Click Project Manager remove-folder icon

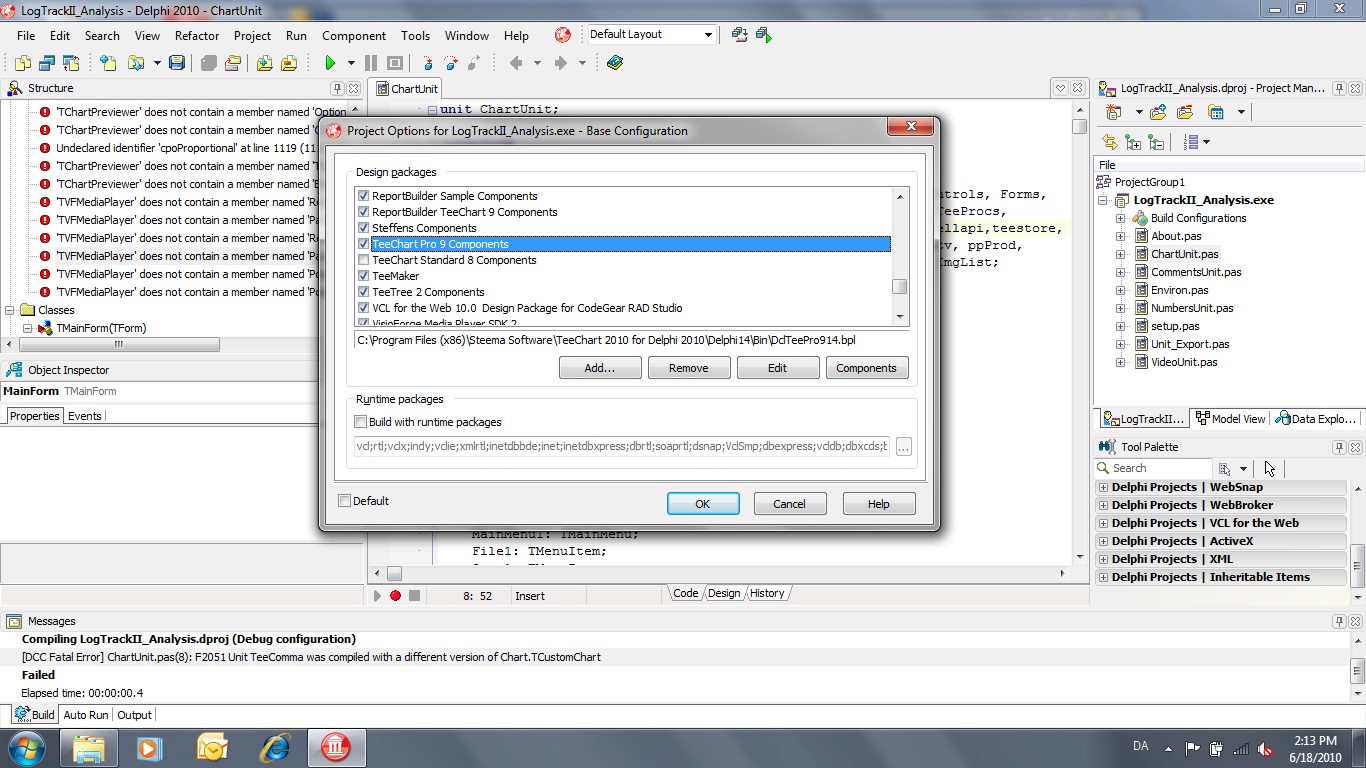coord(1185,112)
